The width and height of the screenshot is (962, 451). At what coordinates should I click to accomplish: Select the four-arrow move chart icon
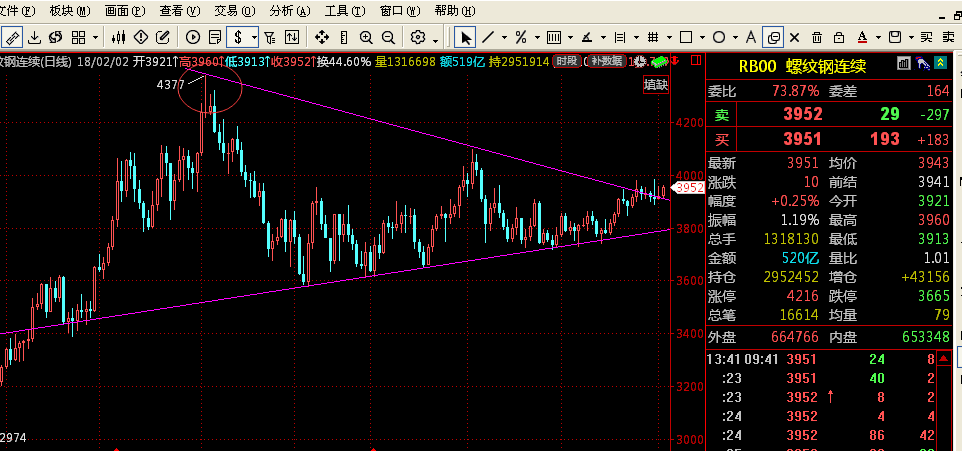click(x=322, y=37)
